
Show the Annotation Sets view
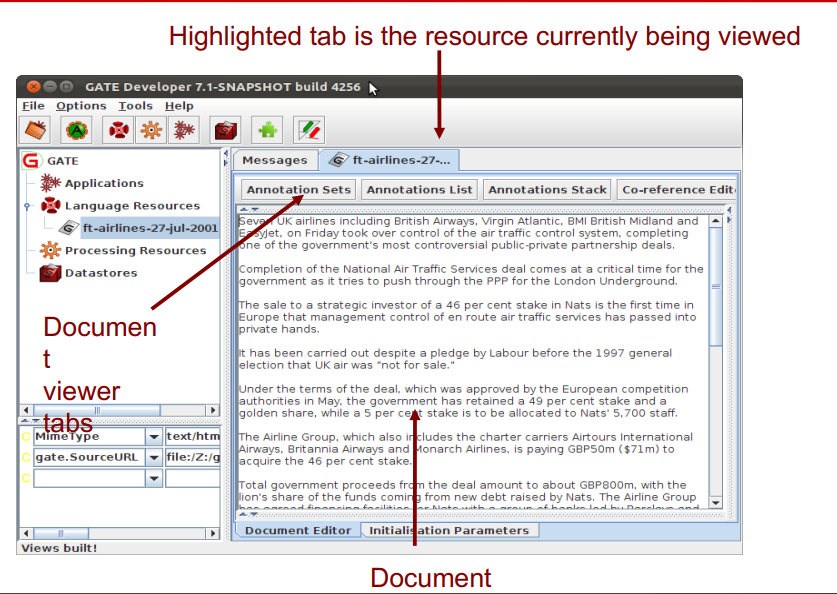click(297, 189)
